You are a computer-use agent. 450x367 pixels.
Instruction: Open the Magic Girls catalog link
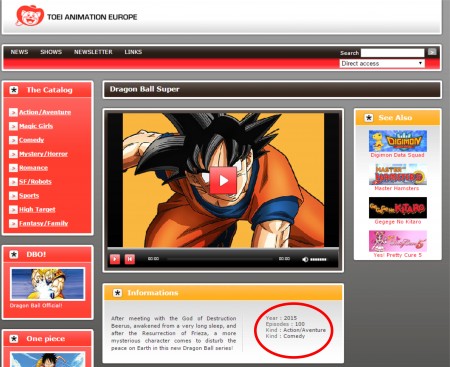(x=36, y=126)
